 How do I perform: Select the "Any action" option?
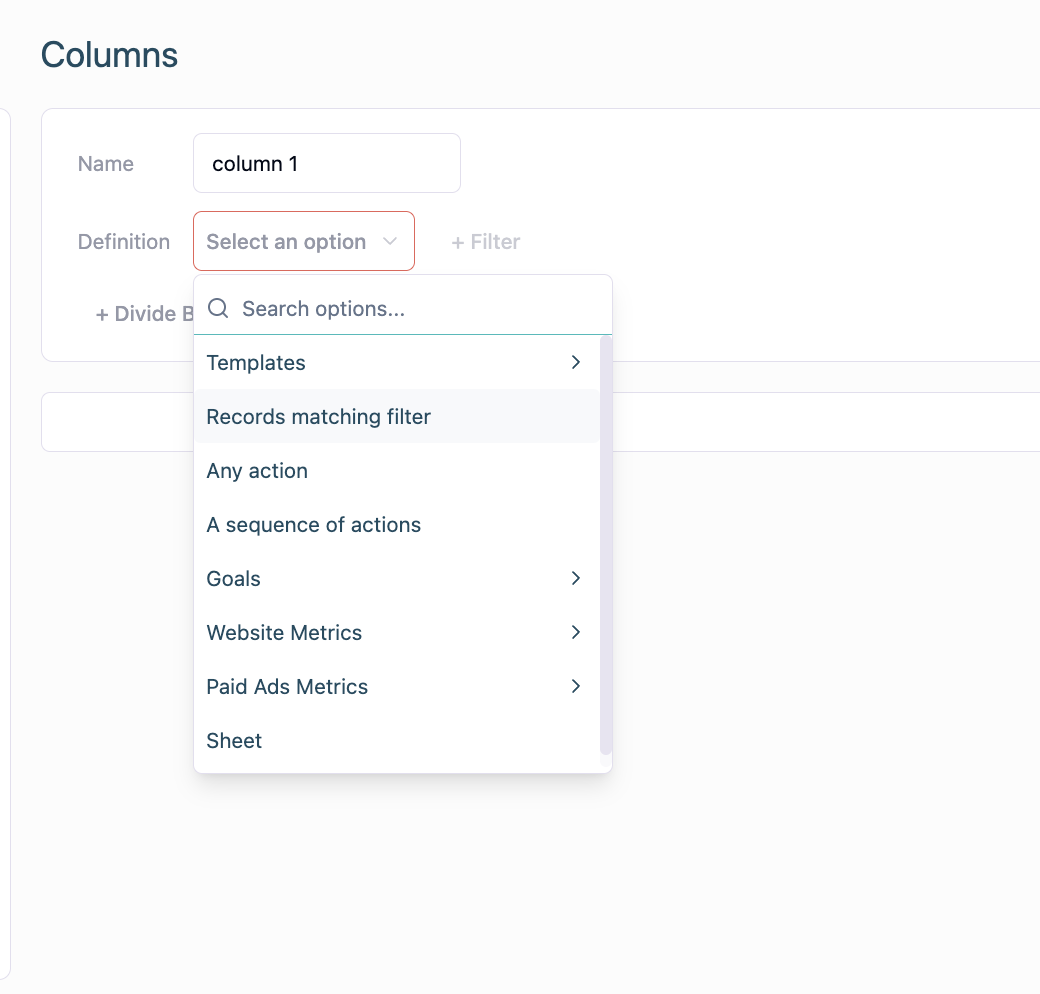[257, 471]
